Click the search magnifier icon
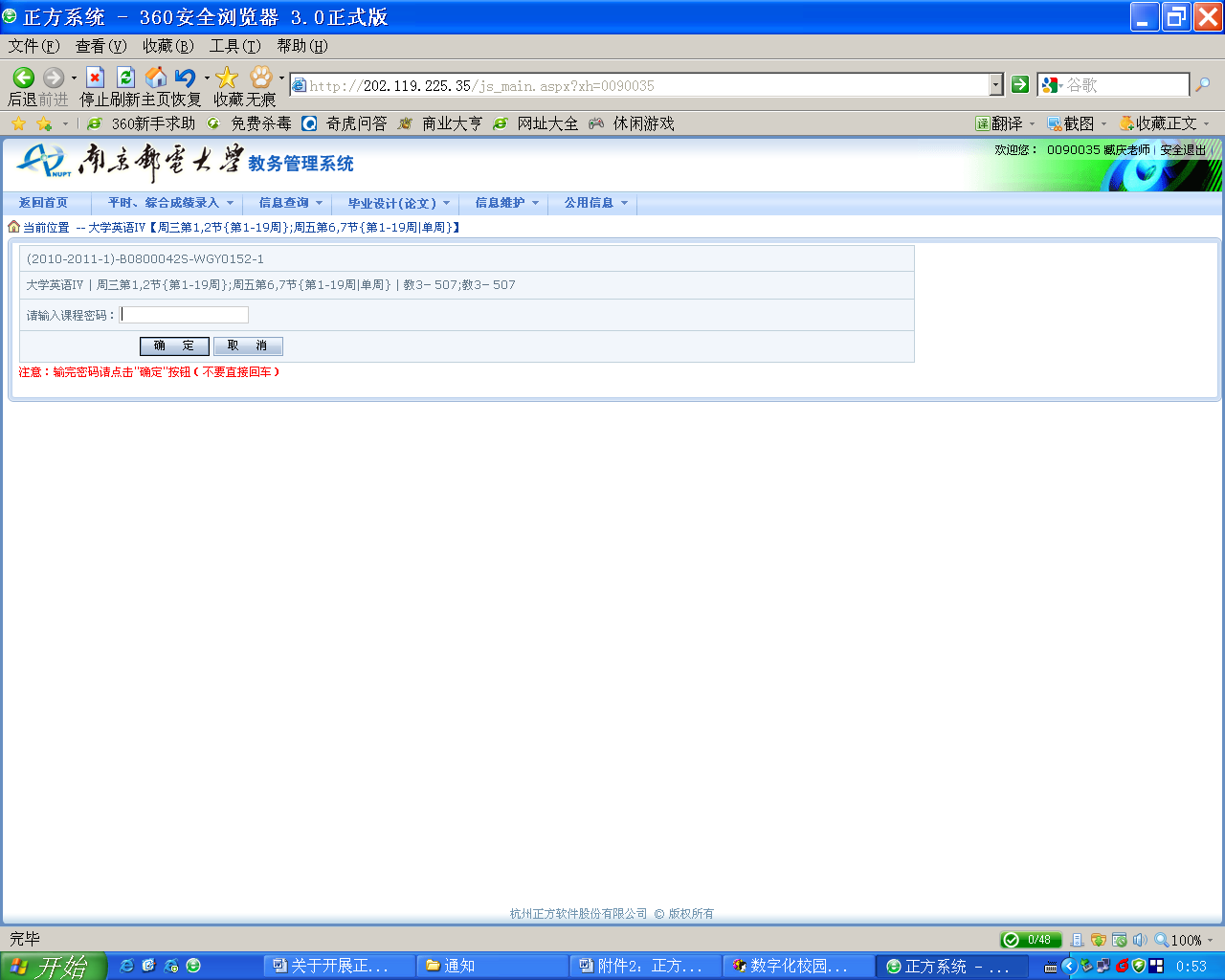 pyautogui.click(x=1203, y=85)
